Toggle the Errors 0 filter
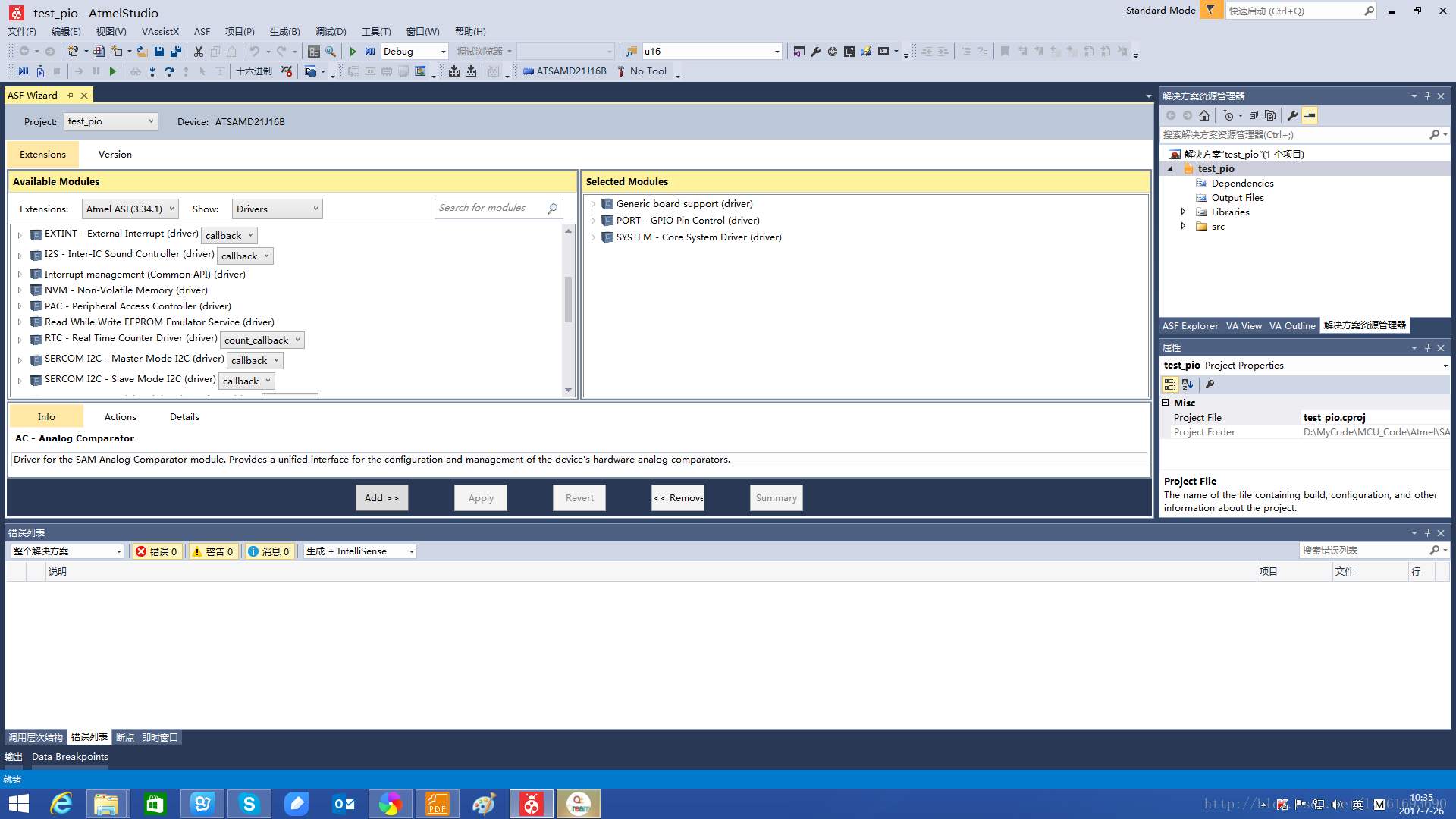This screenshot has width=1456, height=819. click(157, 551)
